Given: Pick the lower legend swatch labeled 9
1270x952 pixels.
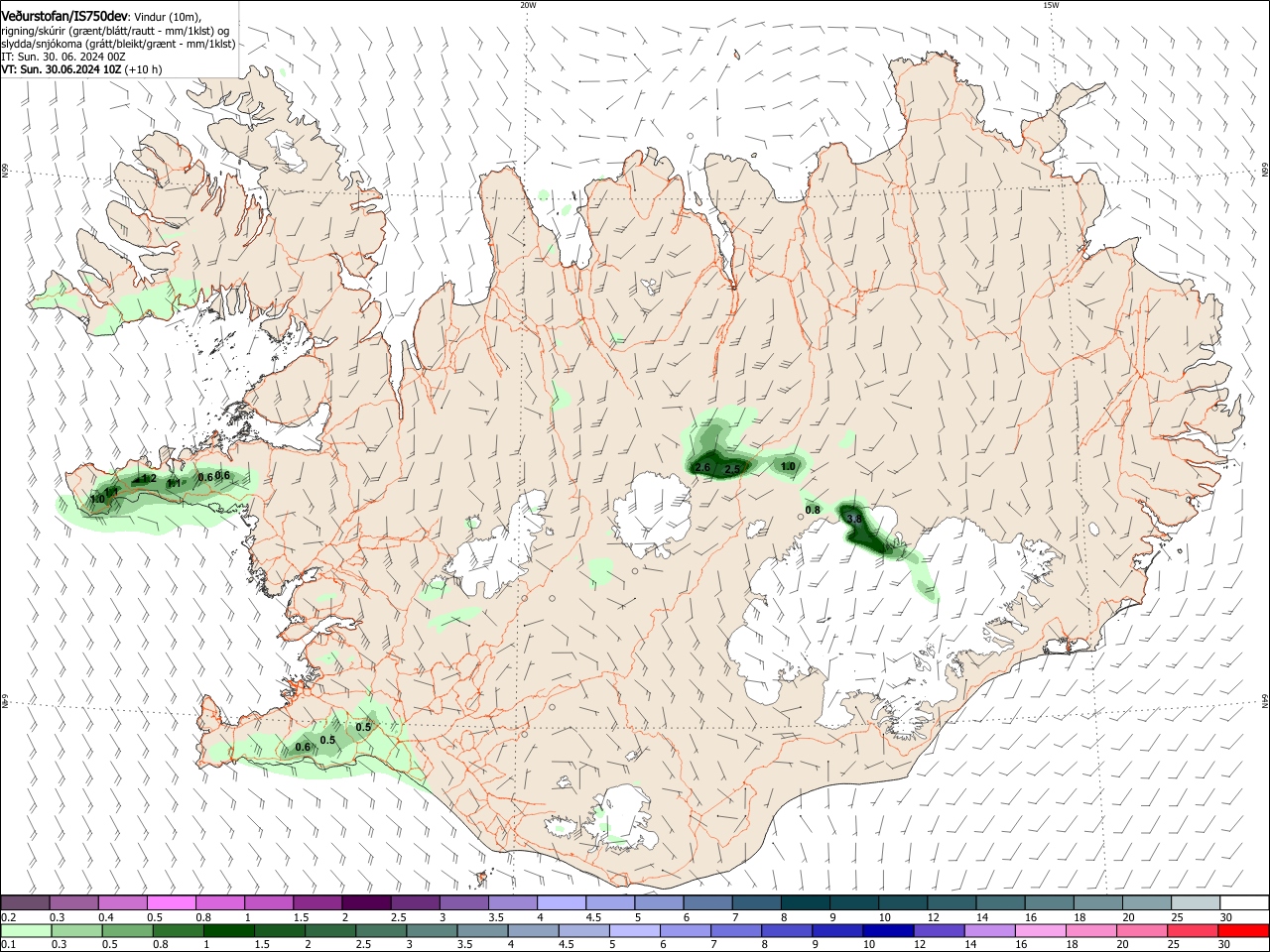Looking at the screenshot, I should pos(836,930).
